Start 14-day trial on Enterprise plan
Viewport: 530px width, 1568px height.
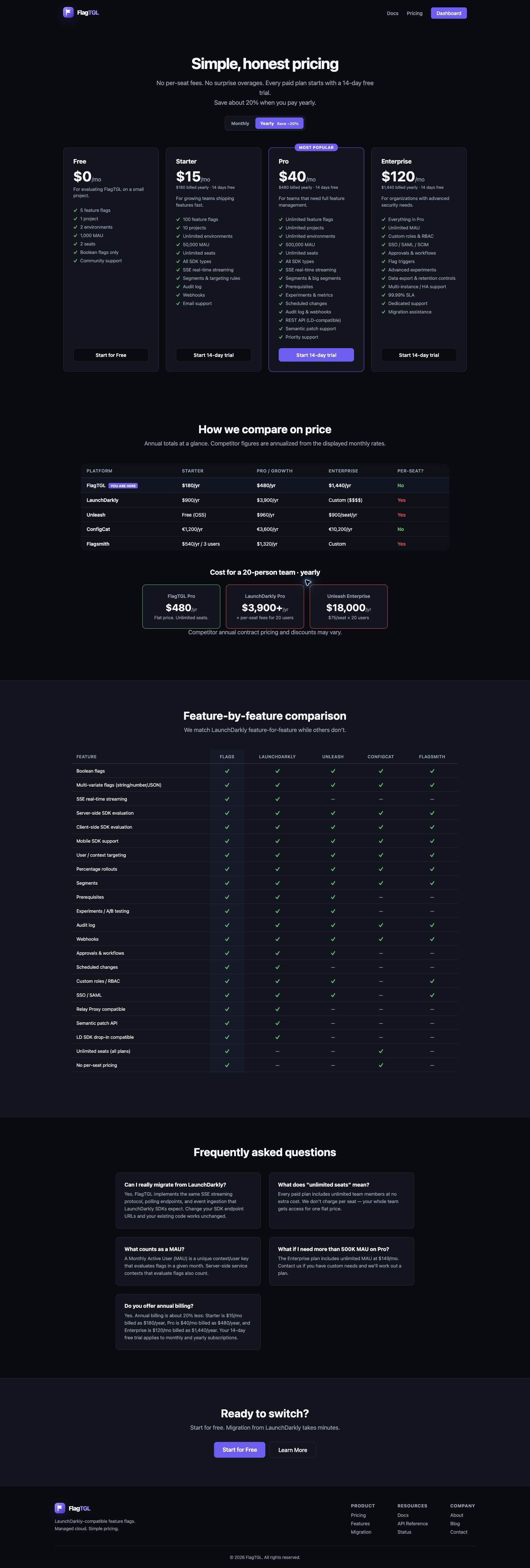point(419,355)
